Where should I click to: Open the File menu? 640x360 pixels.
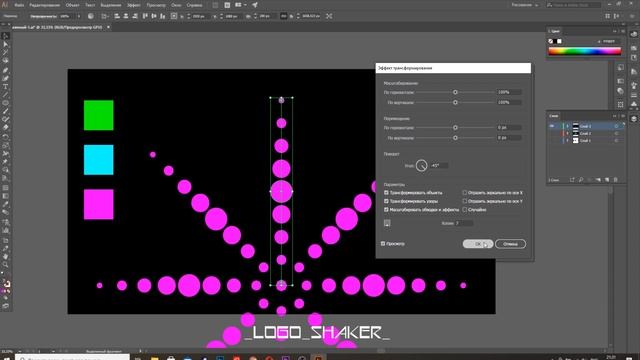pos(19,5)
